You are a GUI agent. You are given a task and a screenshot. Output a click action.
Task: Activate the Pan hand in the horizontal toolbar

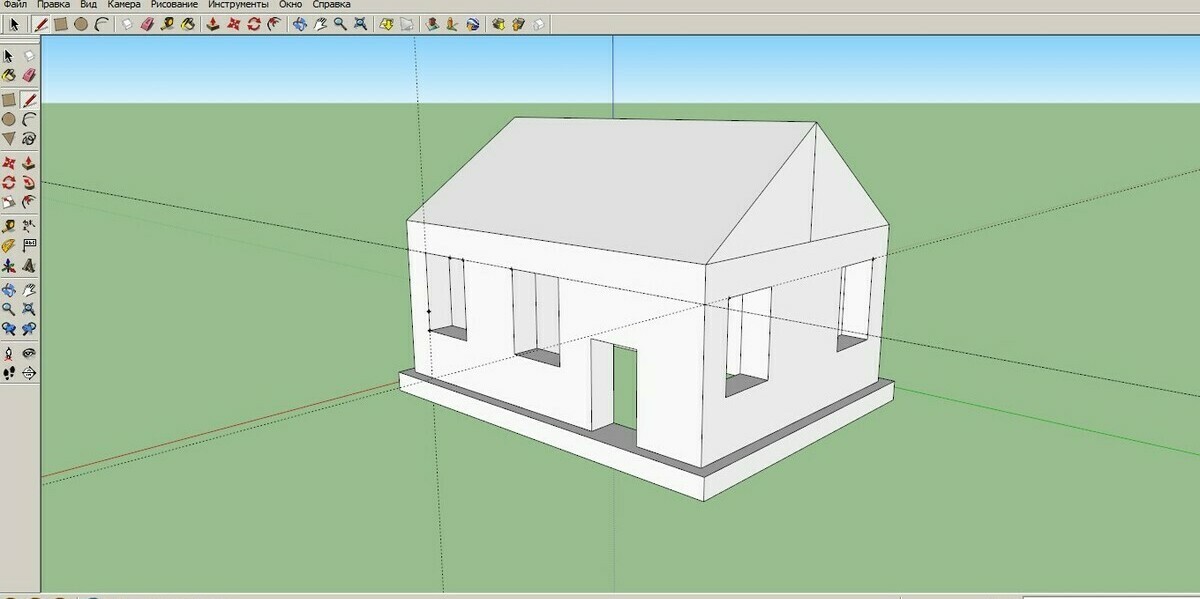click(319, 24)
